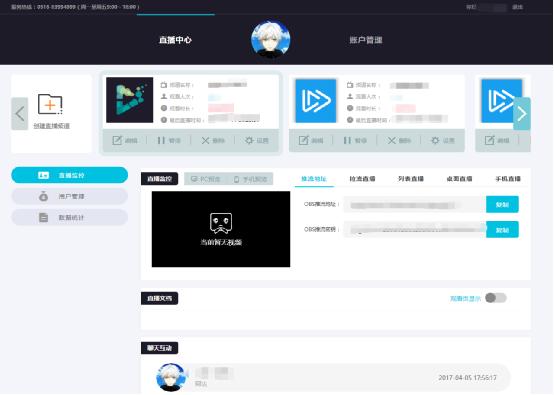Select the 推流地址 tab
The width and height of the screenshot is (554, 395).
(x=314, y=179)
